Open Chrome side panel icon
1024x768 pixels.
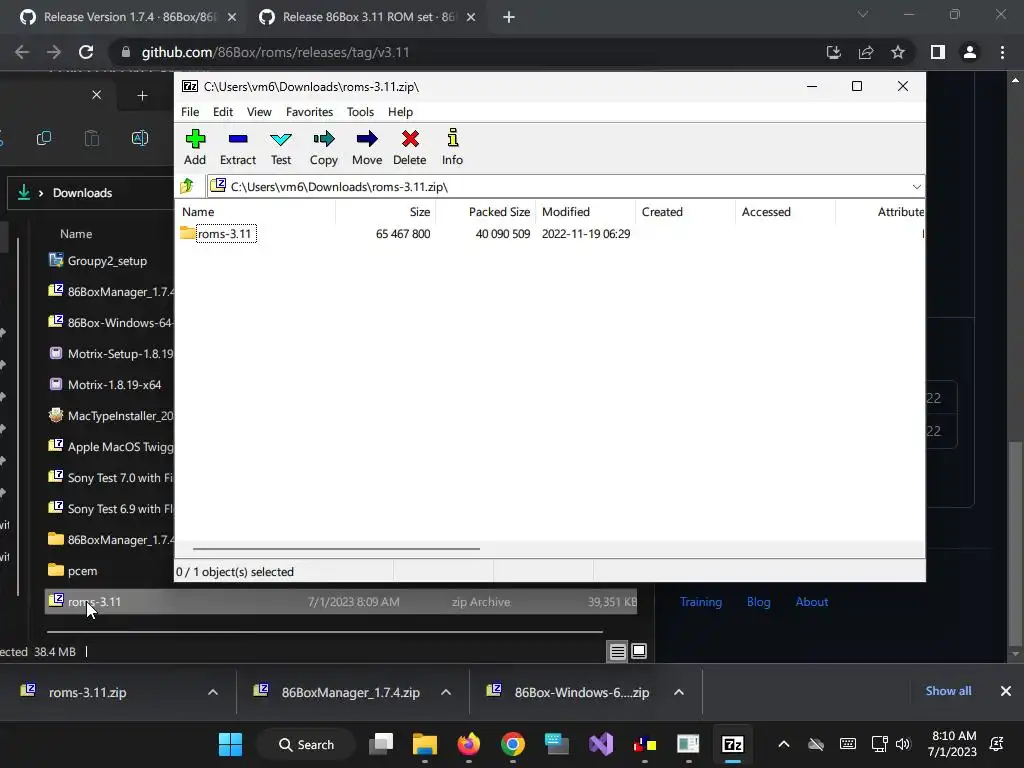(x=938, y=52)
